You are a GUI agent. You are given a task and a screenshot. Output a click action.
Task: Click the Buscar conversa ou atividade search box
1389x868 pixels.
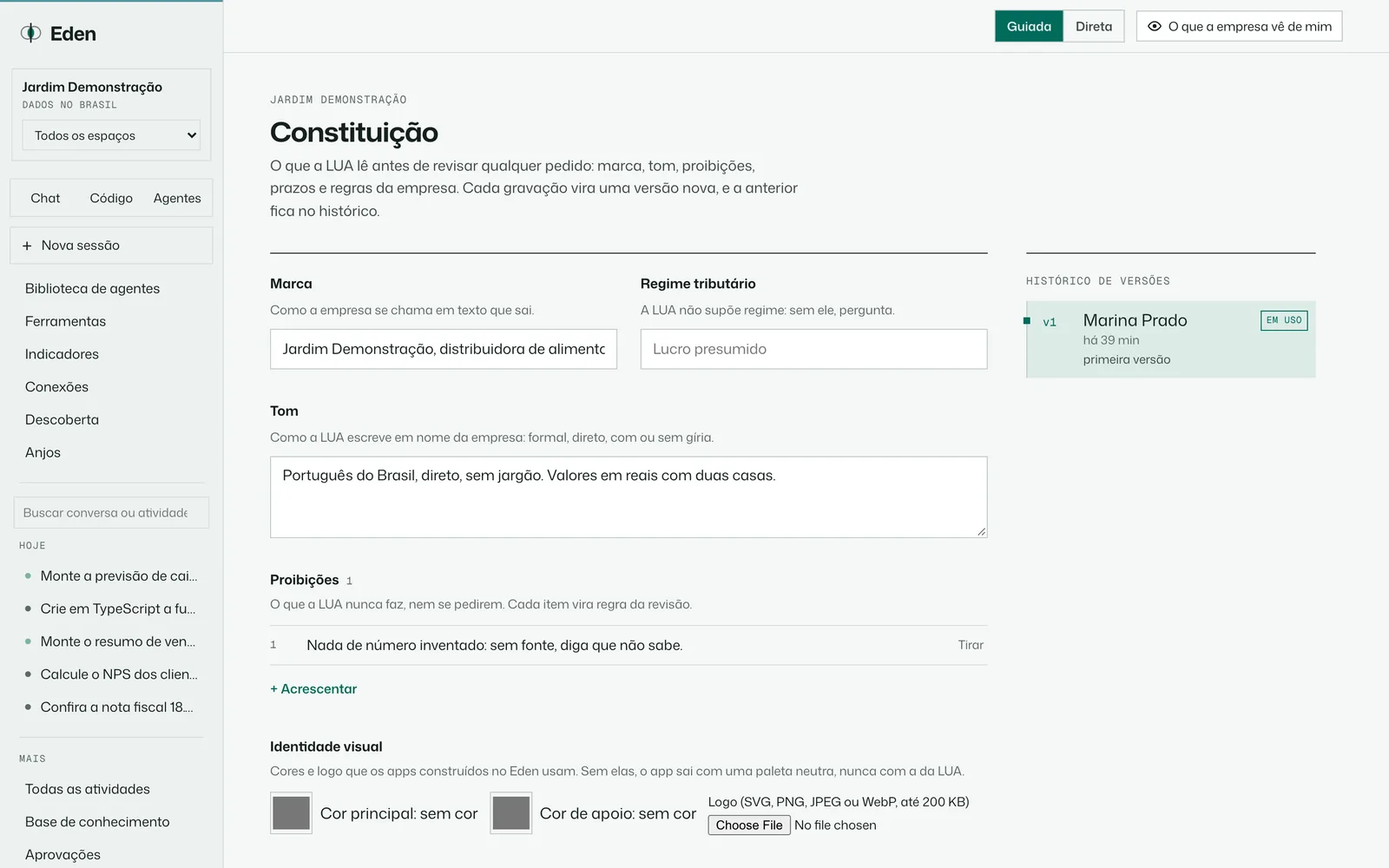[x=111, y=513]
